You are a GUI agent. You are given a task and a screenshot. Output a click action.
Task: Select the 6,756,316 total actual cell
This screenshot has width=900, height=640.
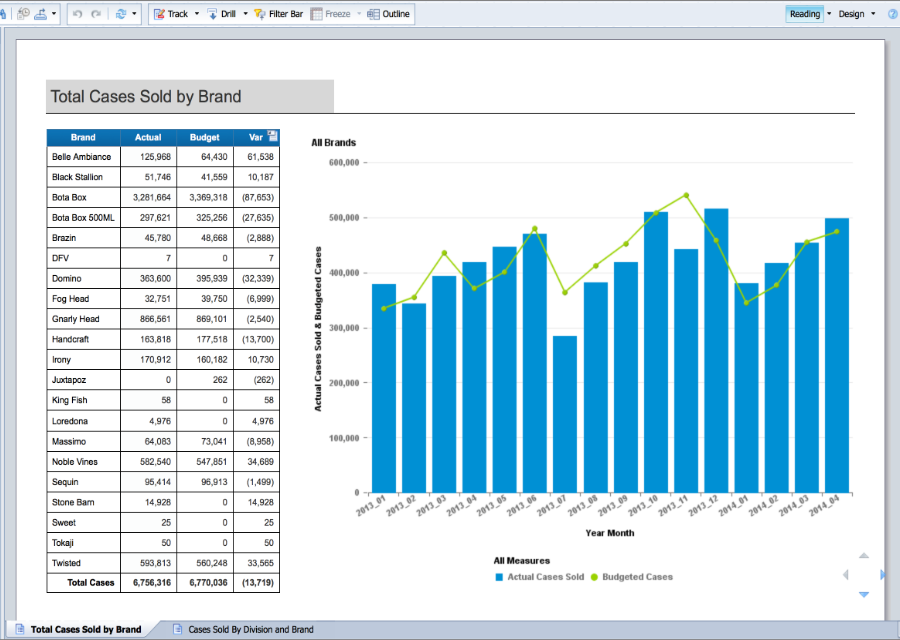click(x=148, y=583)
